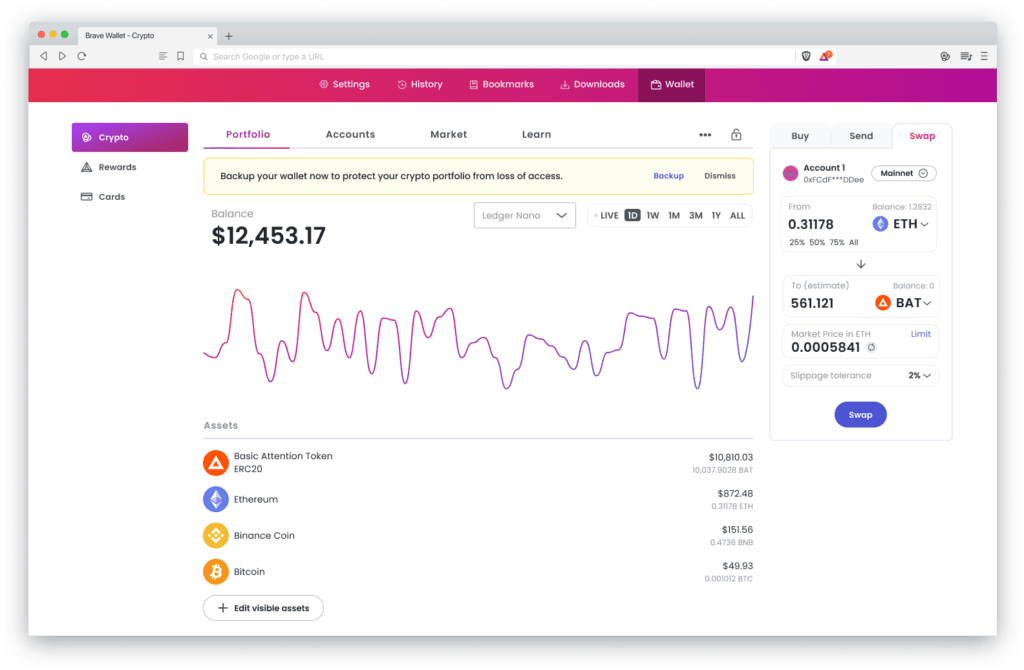Open Bookmarks in the top navigation
Viewport: 1024px width, 670px height.
click(502, 84)
